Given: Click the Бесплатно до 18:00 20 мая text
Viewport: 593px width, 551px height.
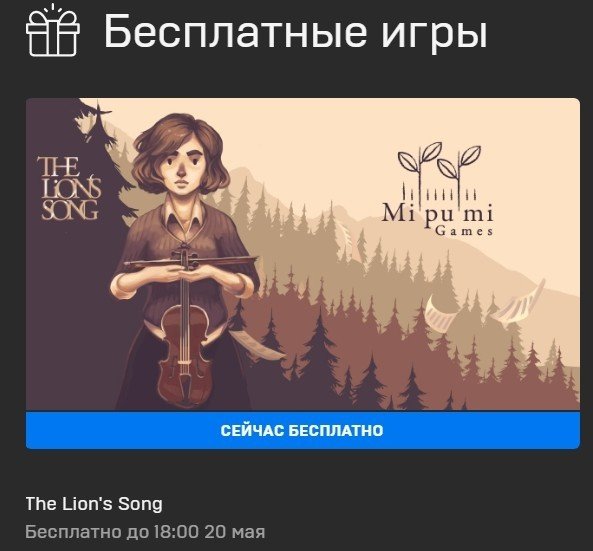Looking at the screenshot, I should 145,532.
